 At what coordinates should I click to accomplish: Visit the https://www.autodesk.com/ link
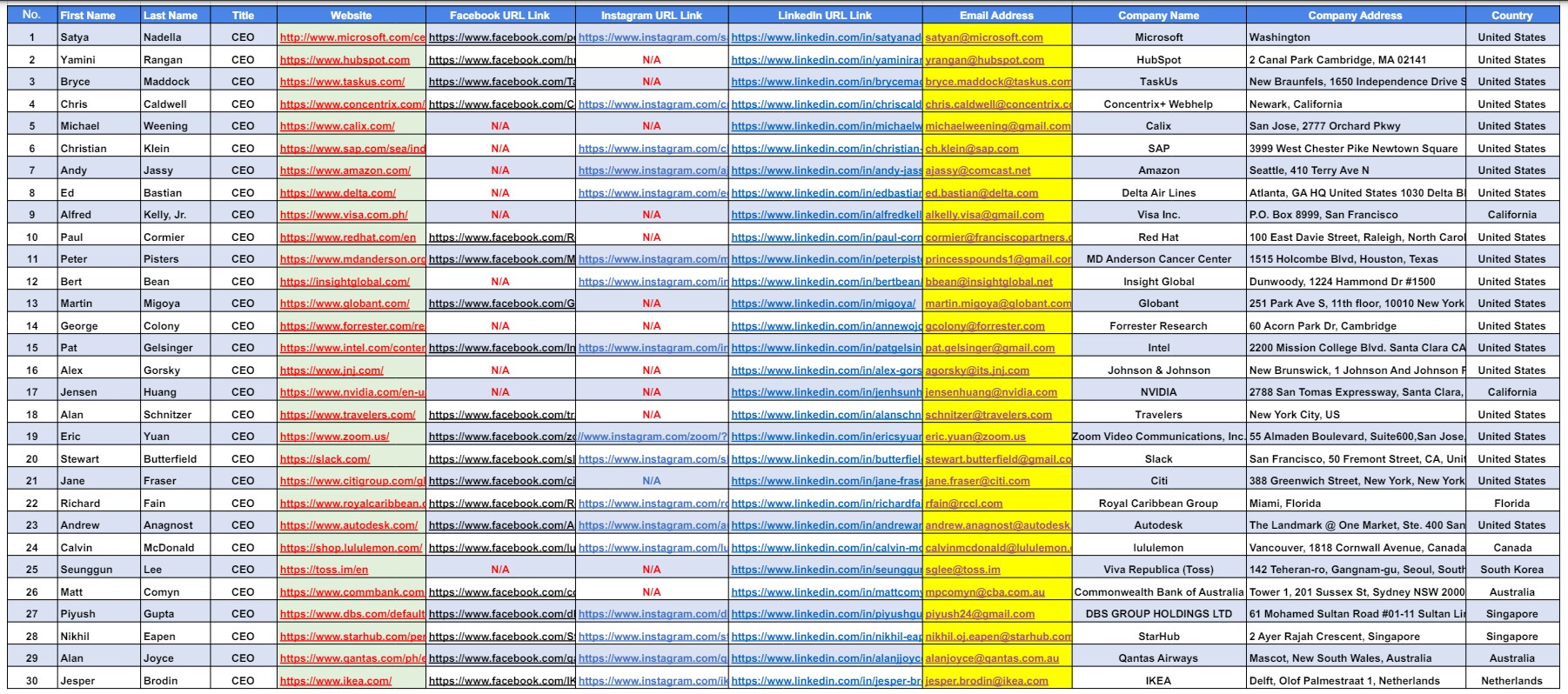point(349,525)
